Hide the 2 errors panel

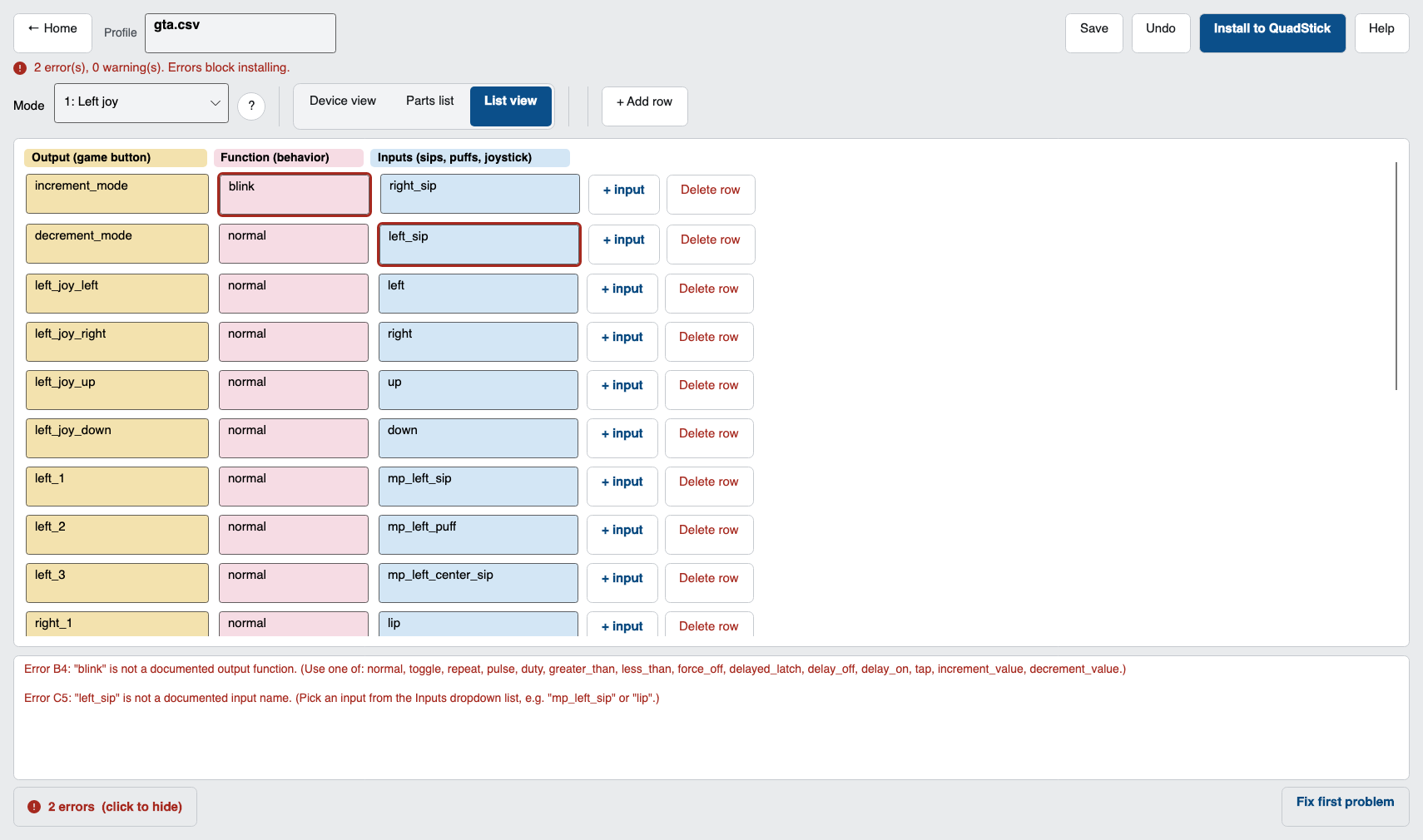pyautogui.click(x=105, y=807)
